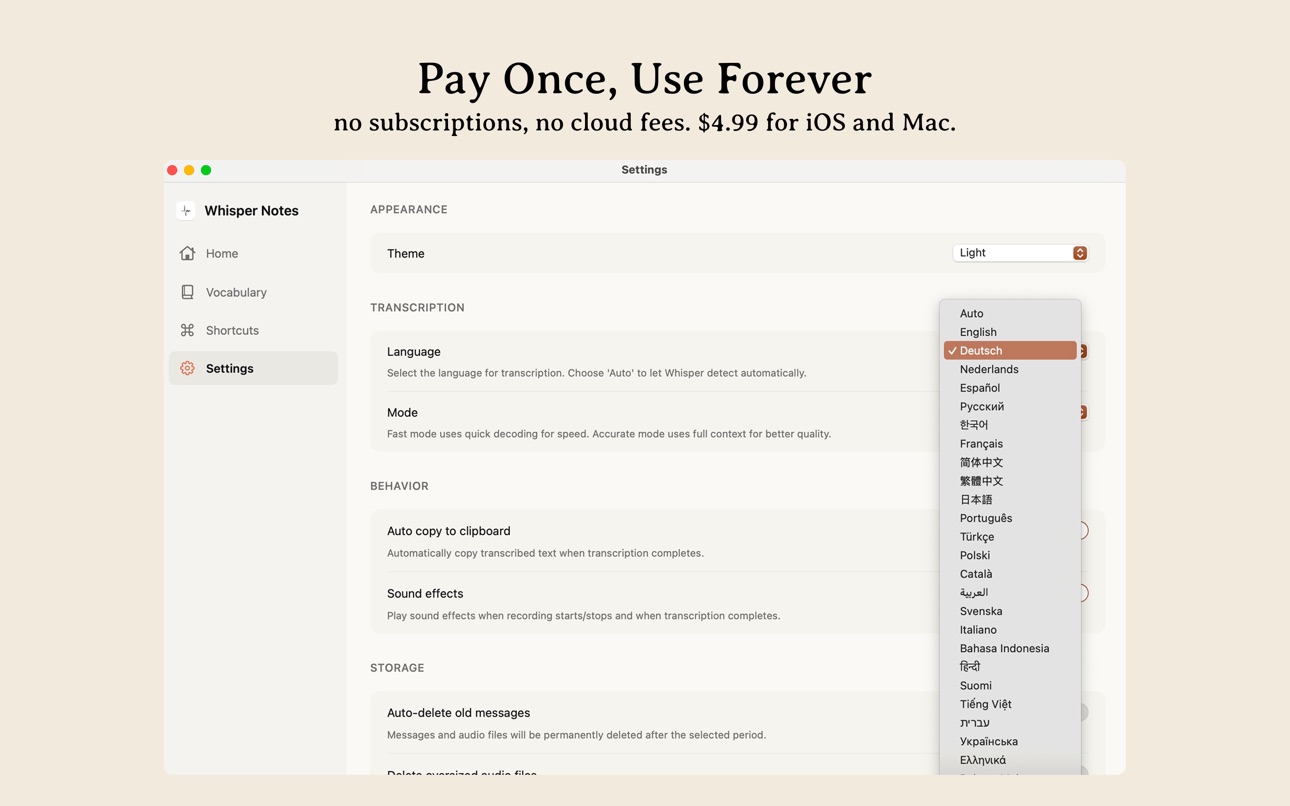Pick Ελληνικά in the list

(1010, 760)
